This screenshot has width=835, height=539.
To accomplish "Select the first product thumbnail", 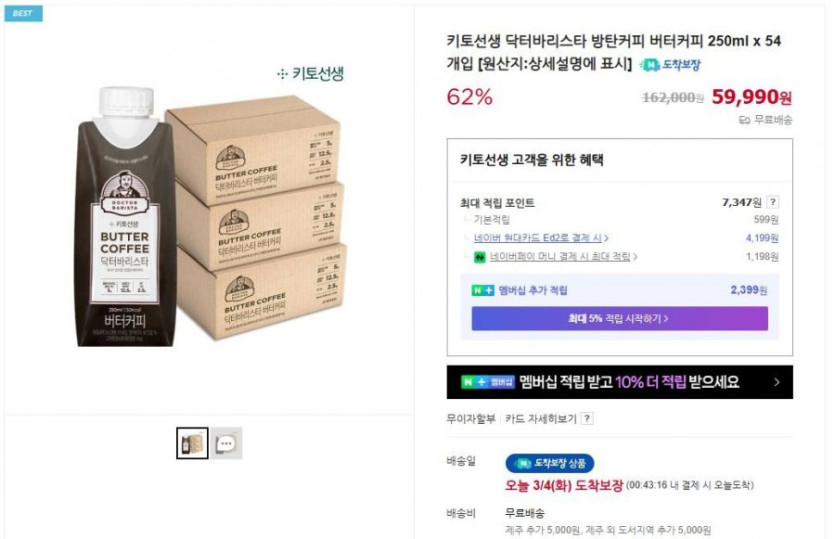I will [x=192, y=443].
